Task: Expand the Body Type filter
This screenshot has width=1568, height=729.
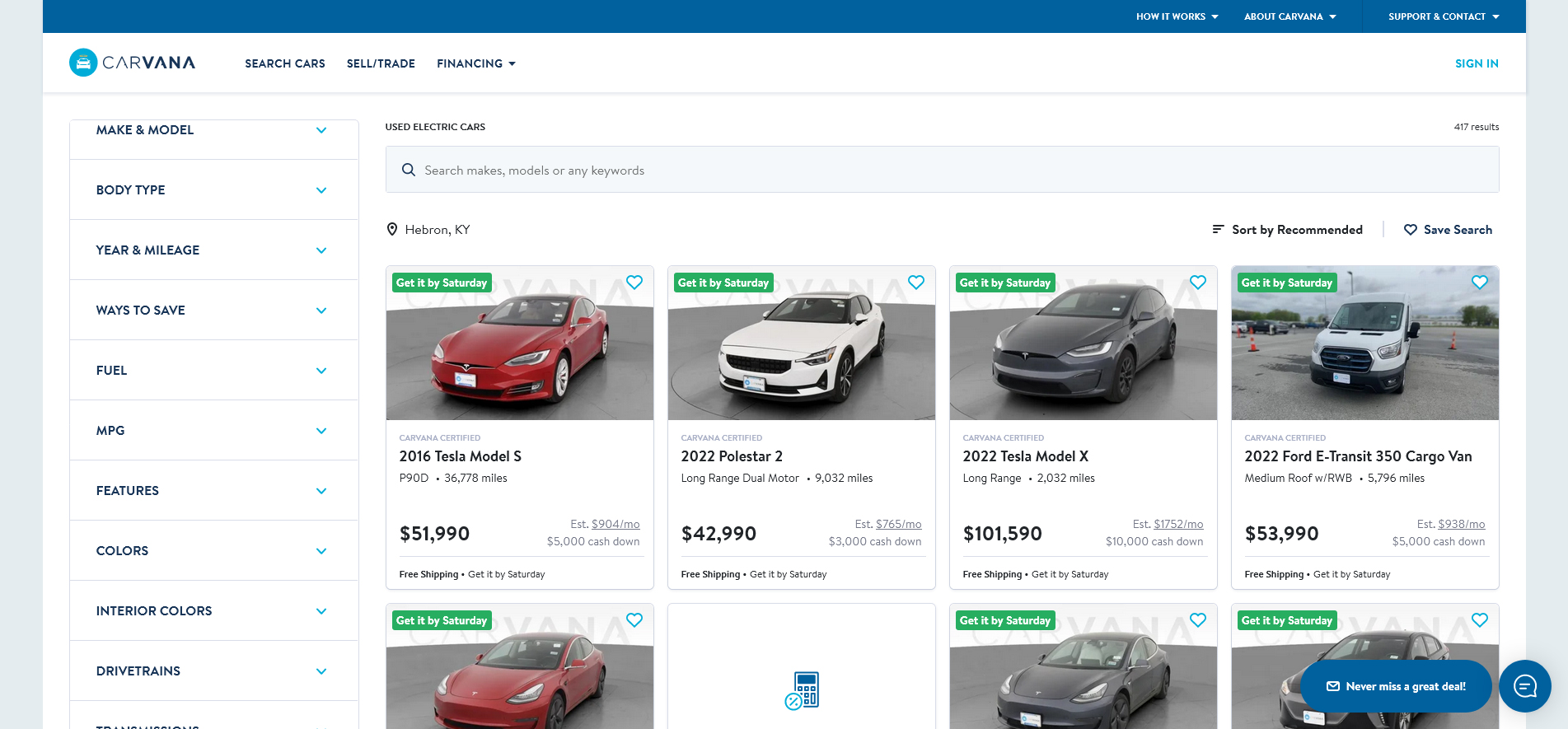Action: click(214, 190)
